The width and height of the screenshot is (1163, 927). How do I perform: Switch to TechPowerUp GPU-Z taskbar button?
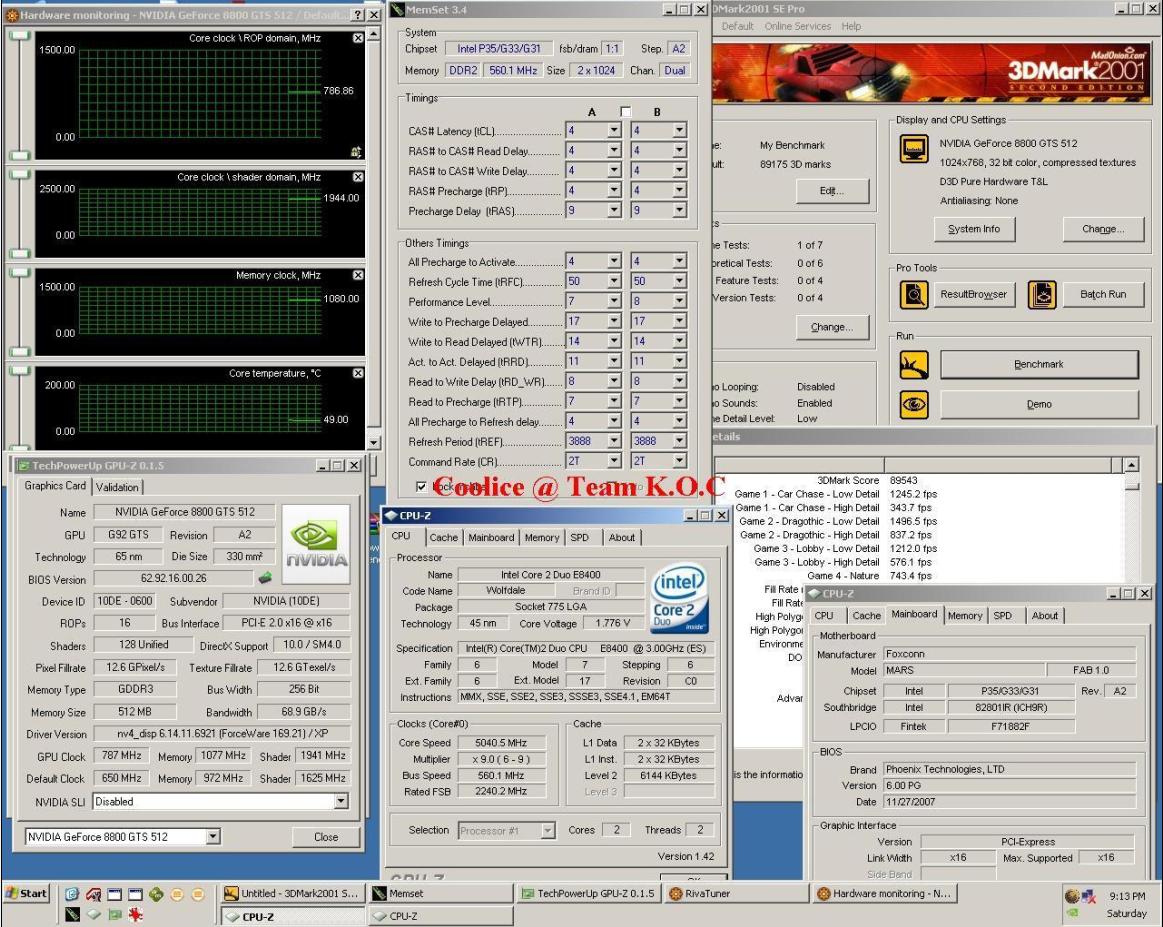click(x=588, y=894)
